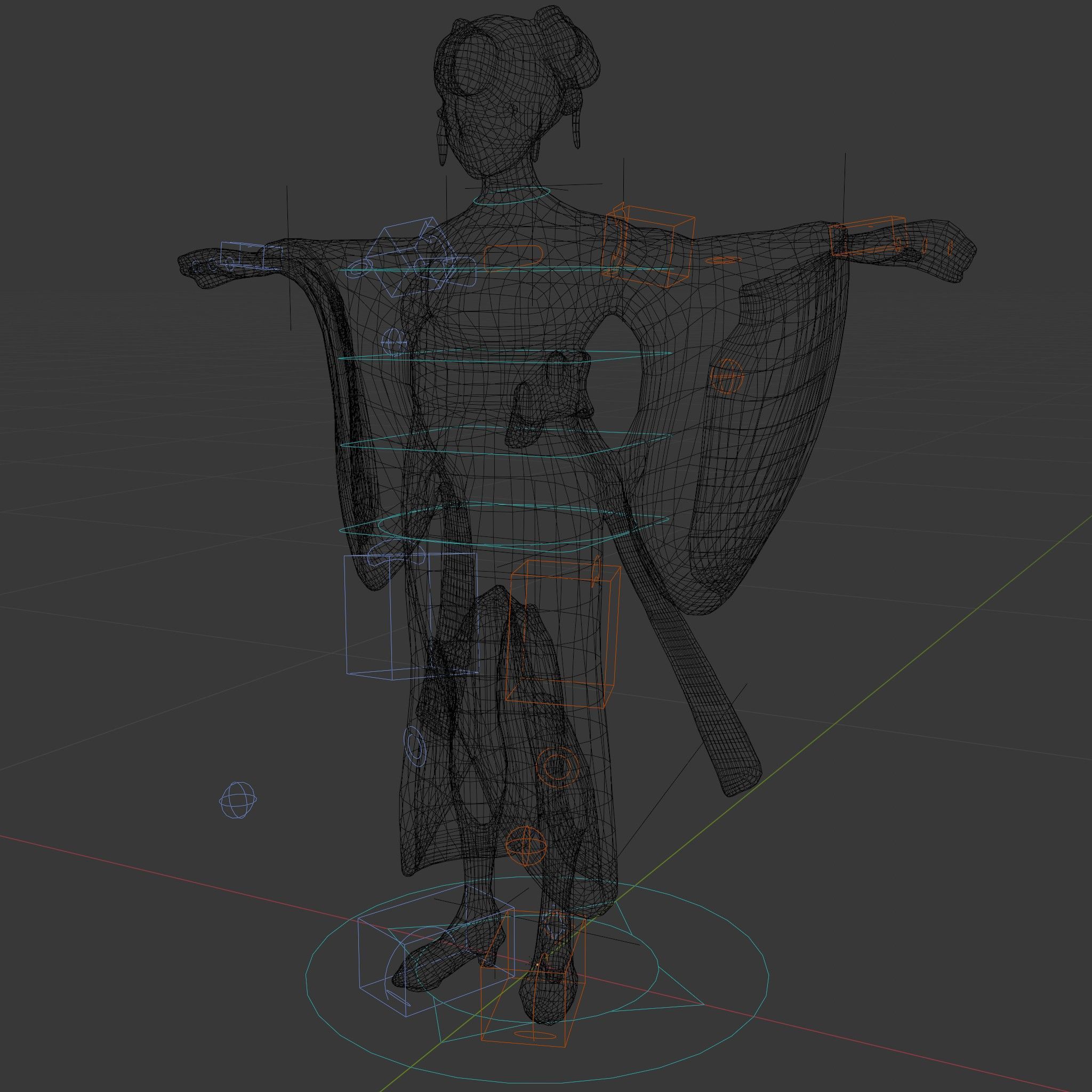Select the cyan neck ring control
Image resolution: width=1092 pixels, height=1092 pixels.
(512, 197)
